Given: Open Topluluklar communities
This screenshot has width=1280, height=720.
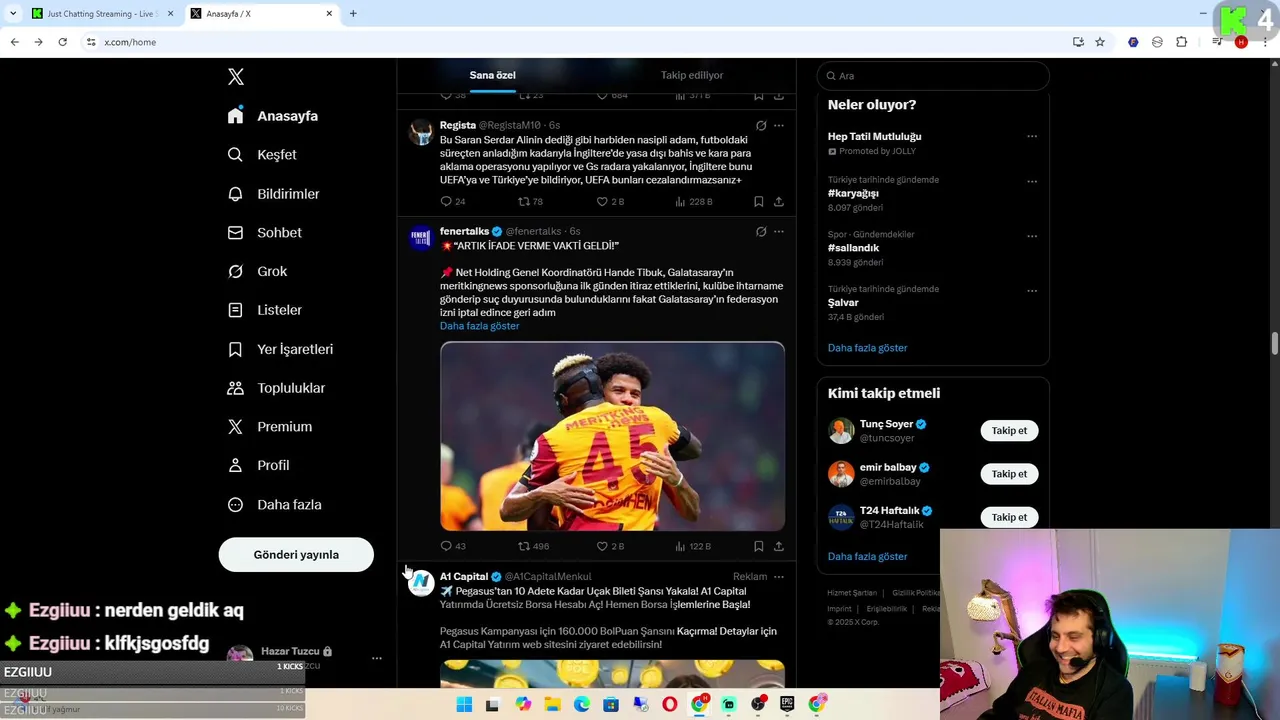Looking at the screenshot, I should [276, 388].
